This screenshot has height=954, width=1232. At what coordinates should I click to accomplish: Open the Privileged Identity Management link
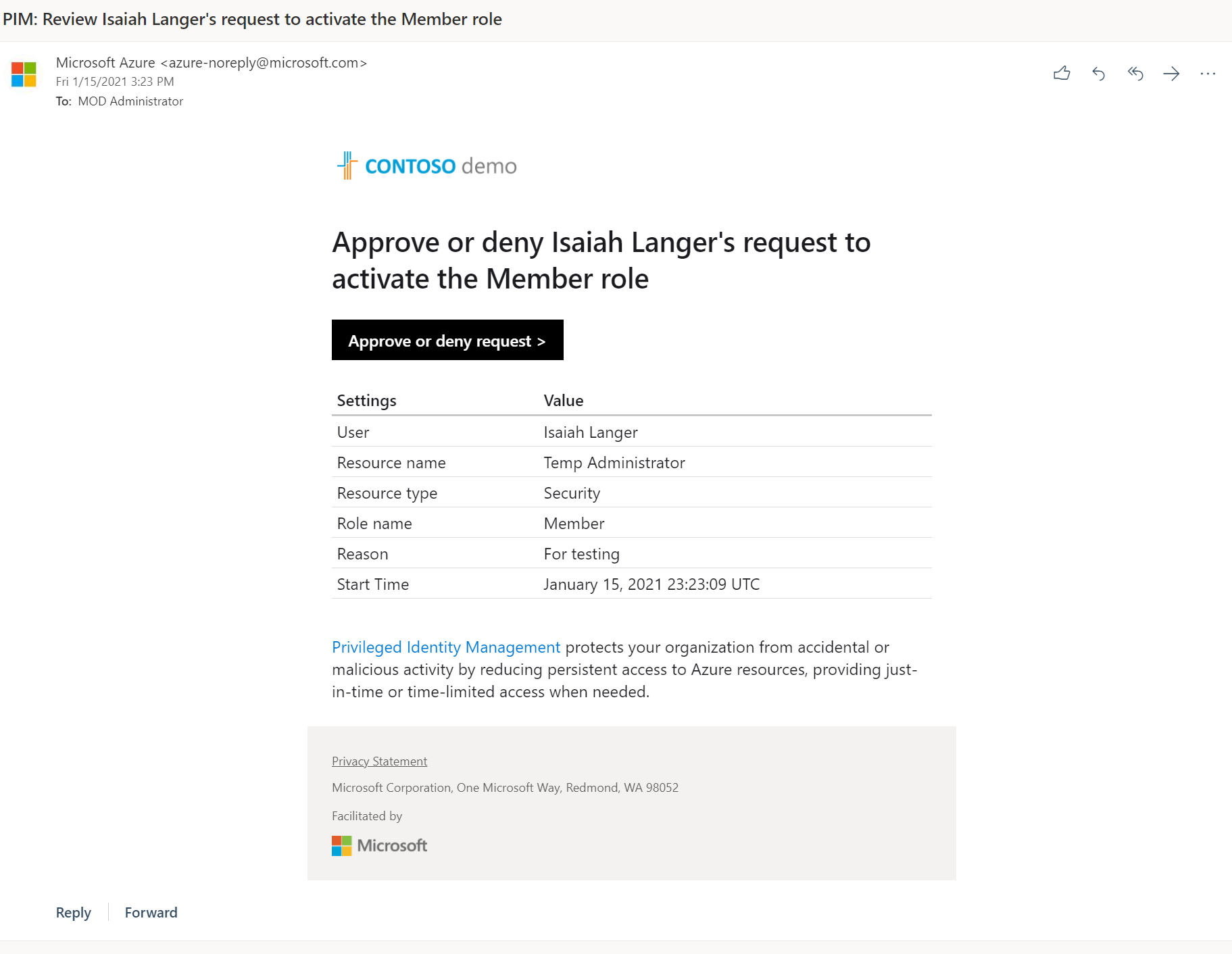446,647
